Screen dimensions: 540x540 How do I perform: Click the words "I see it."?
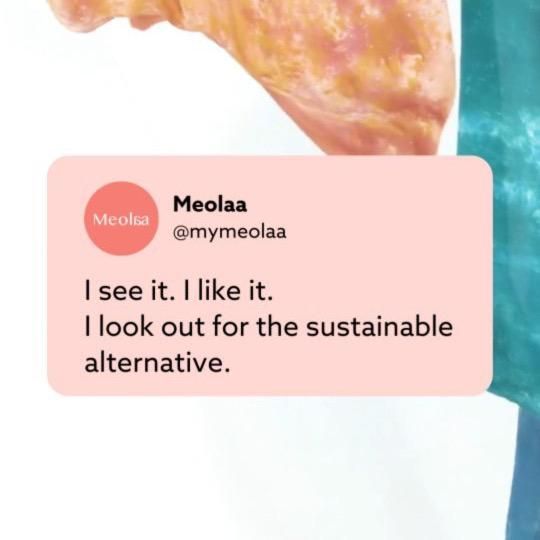click(x=129, y=291)
